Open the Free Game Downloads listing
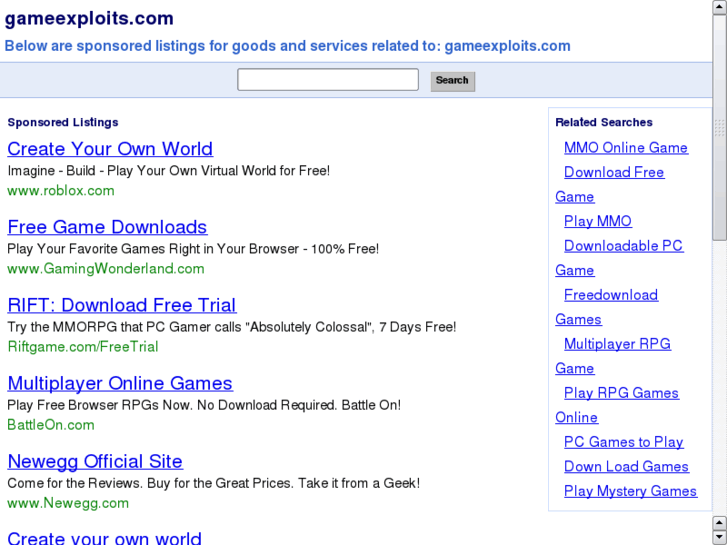The height and width of the screenshot is (545, 727). pyautogui.click(x=107, y=227)
